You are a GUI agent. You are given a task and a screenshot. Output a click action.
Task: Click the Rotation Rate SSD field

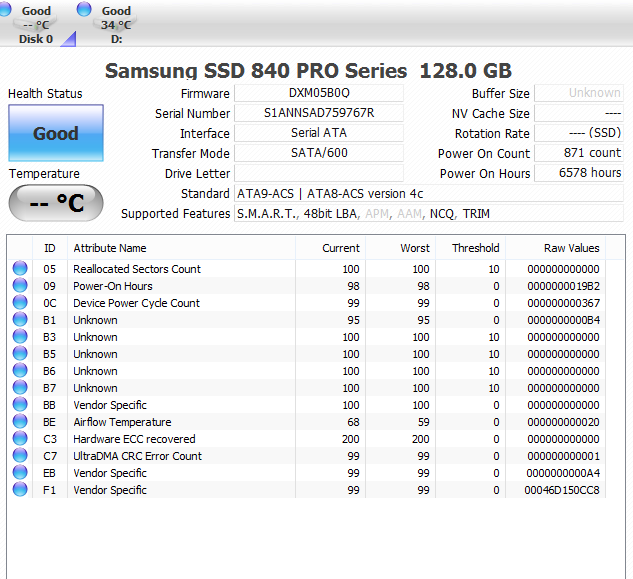pos(579,133)
